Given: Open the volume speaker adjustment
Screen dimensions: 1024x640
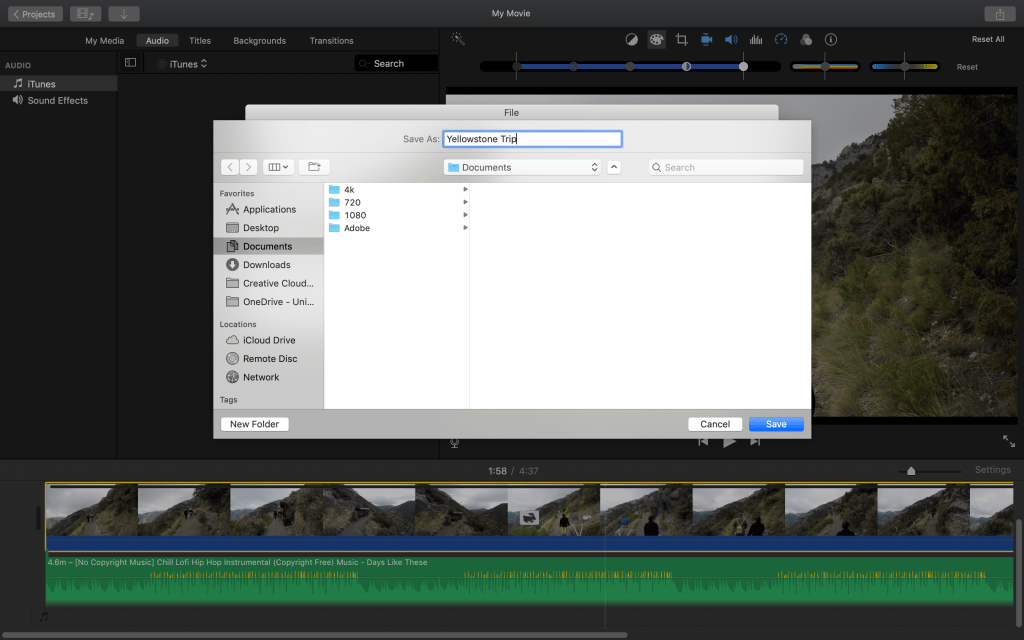Looking at the screenshot, I should [x=731, y=40].
